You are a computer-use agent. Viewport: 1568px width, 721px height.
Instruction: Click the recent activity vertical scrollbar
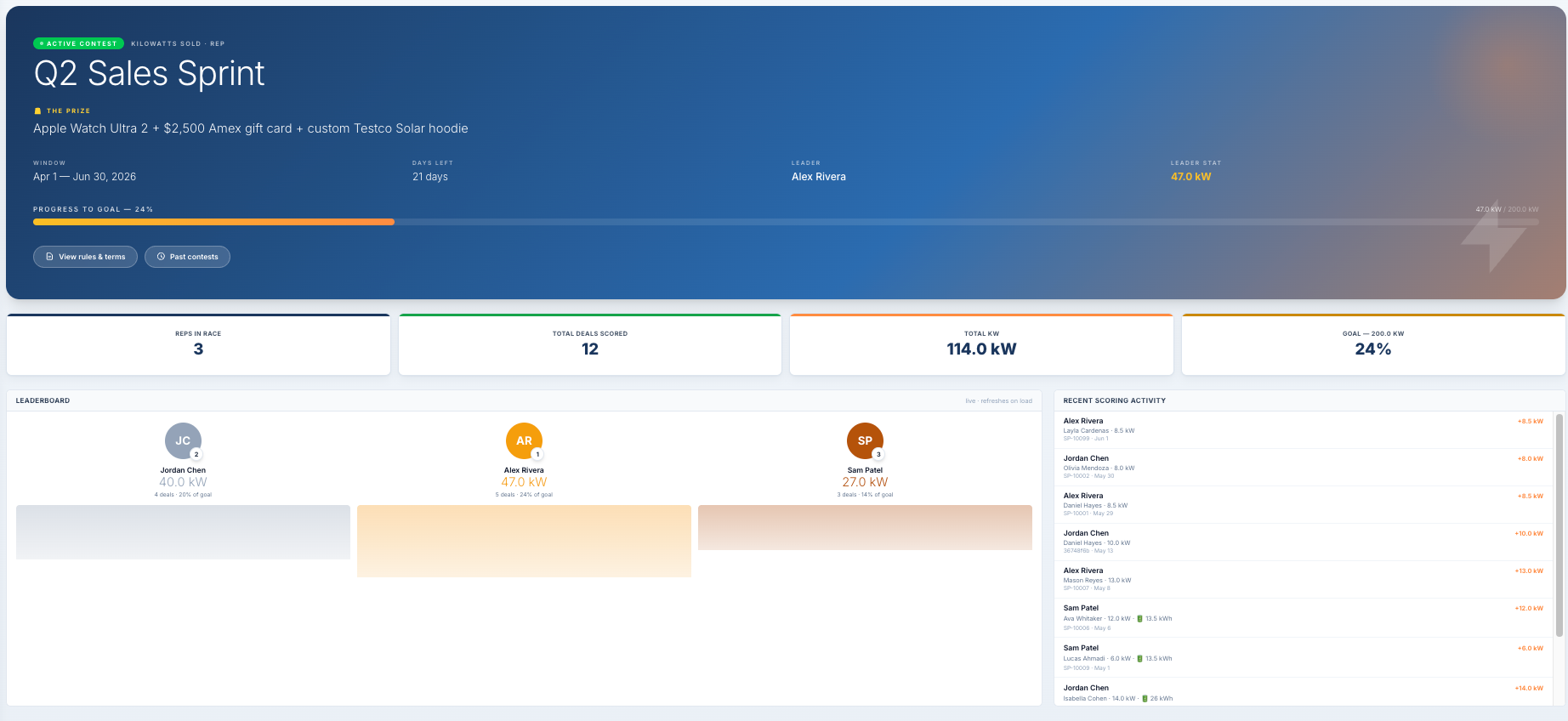tap(1559, 525)
